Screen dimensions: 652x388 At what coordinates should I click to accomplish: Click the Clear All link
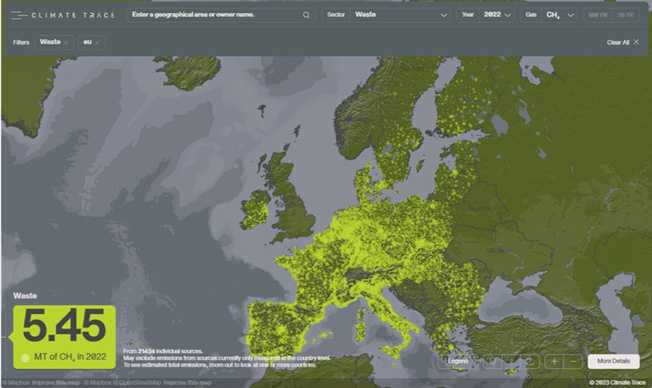[x=617, y=42]
